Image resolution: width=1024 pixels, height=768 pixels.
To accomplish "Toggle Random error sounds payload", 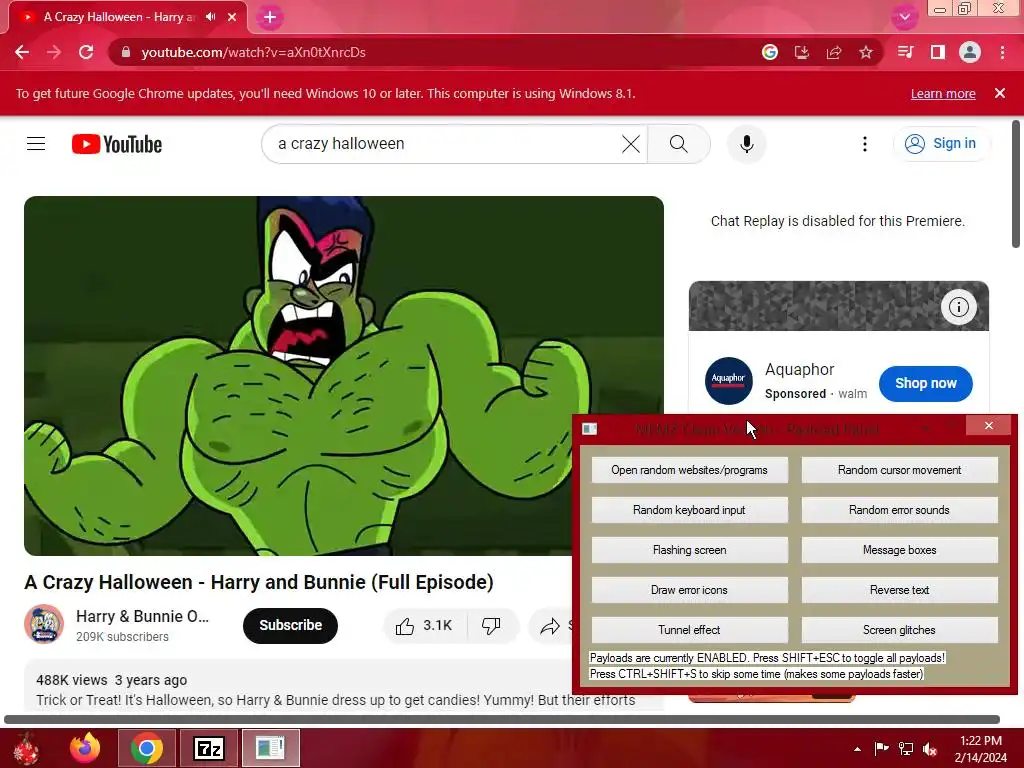I will pyautogui.click(x=899, y=510).
